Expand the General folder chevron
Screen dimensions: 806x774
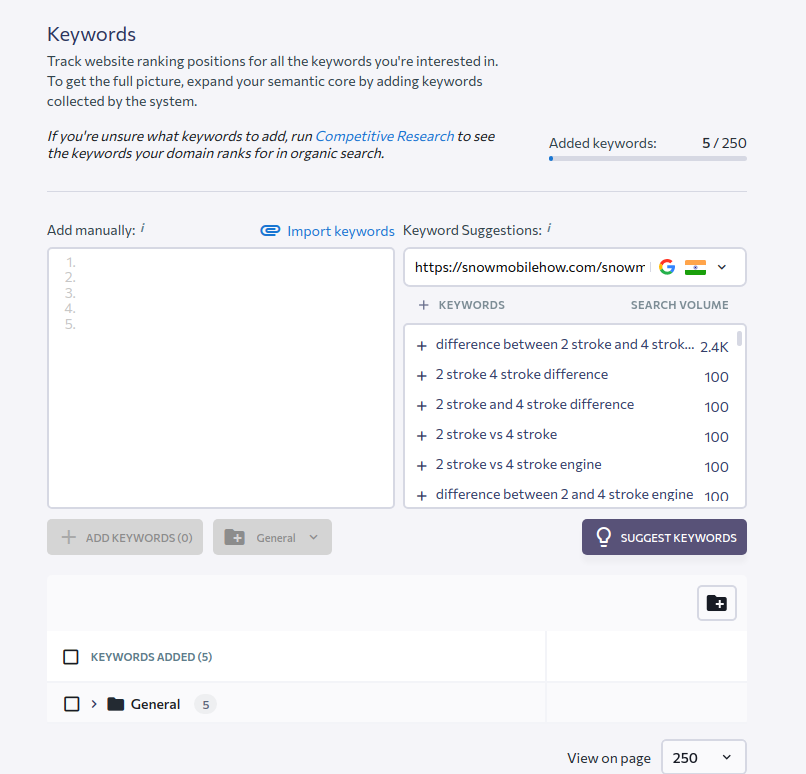pos(94,704)
